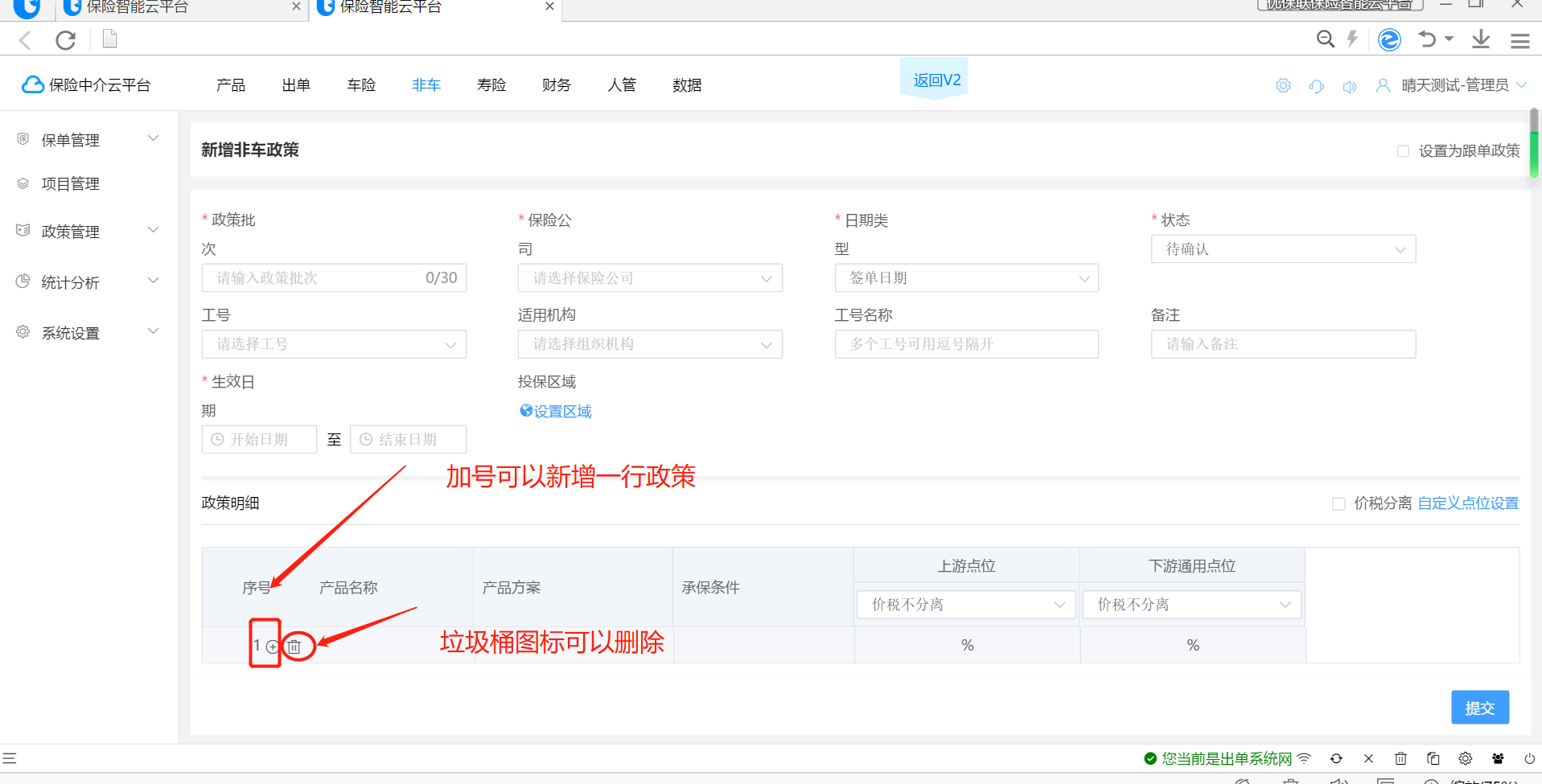Open the 数据 top menu
The image size is (1542, 784).
click(x=687, y=85)
